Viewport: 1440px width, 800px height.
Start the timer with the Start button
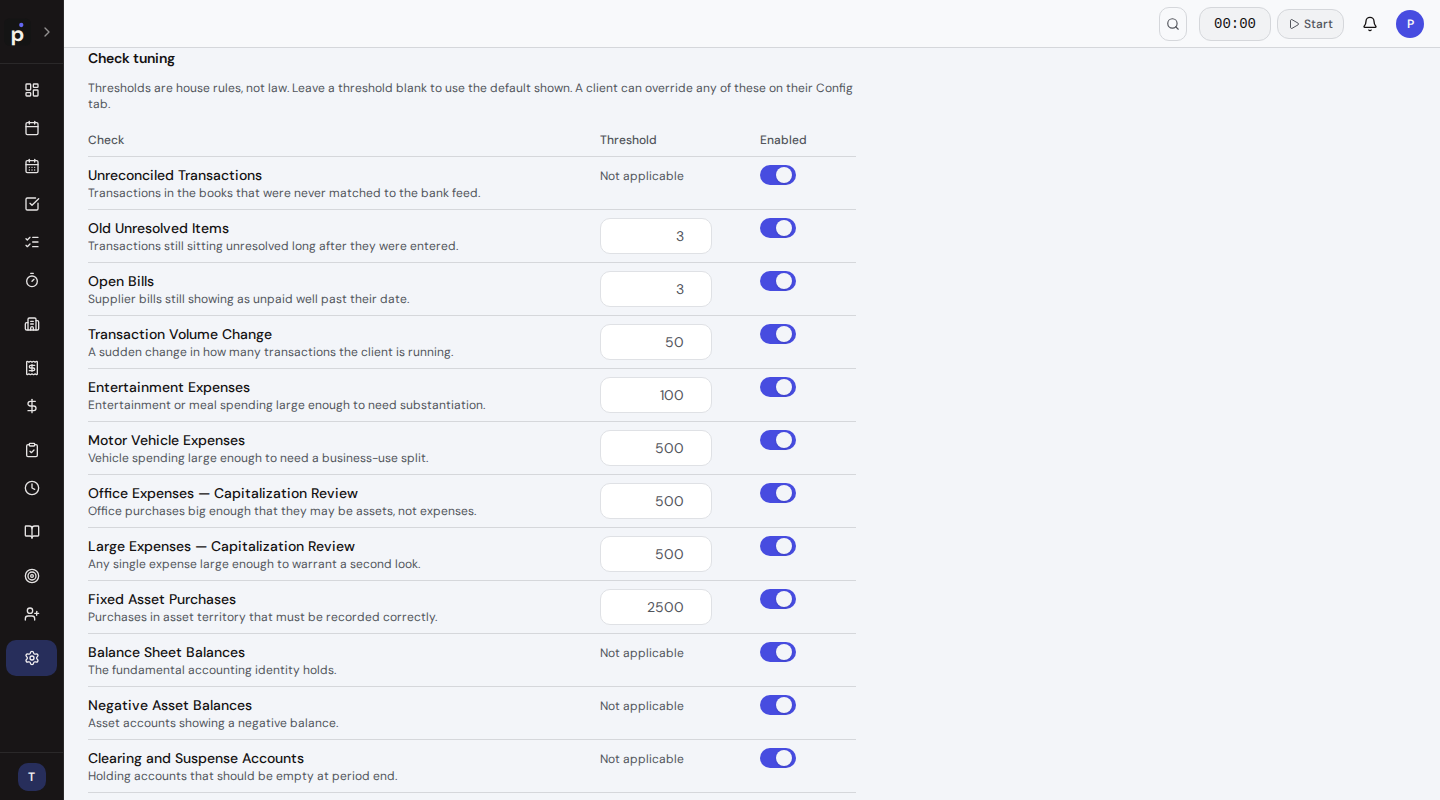[x=1310, y=24]
